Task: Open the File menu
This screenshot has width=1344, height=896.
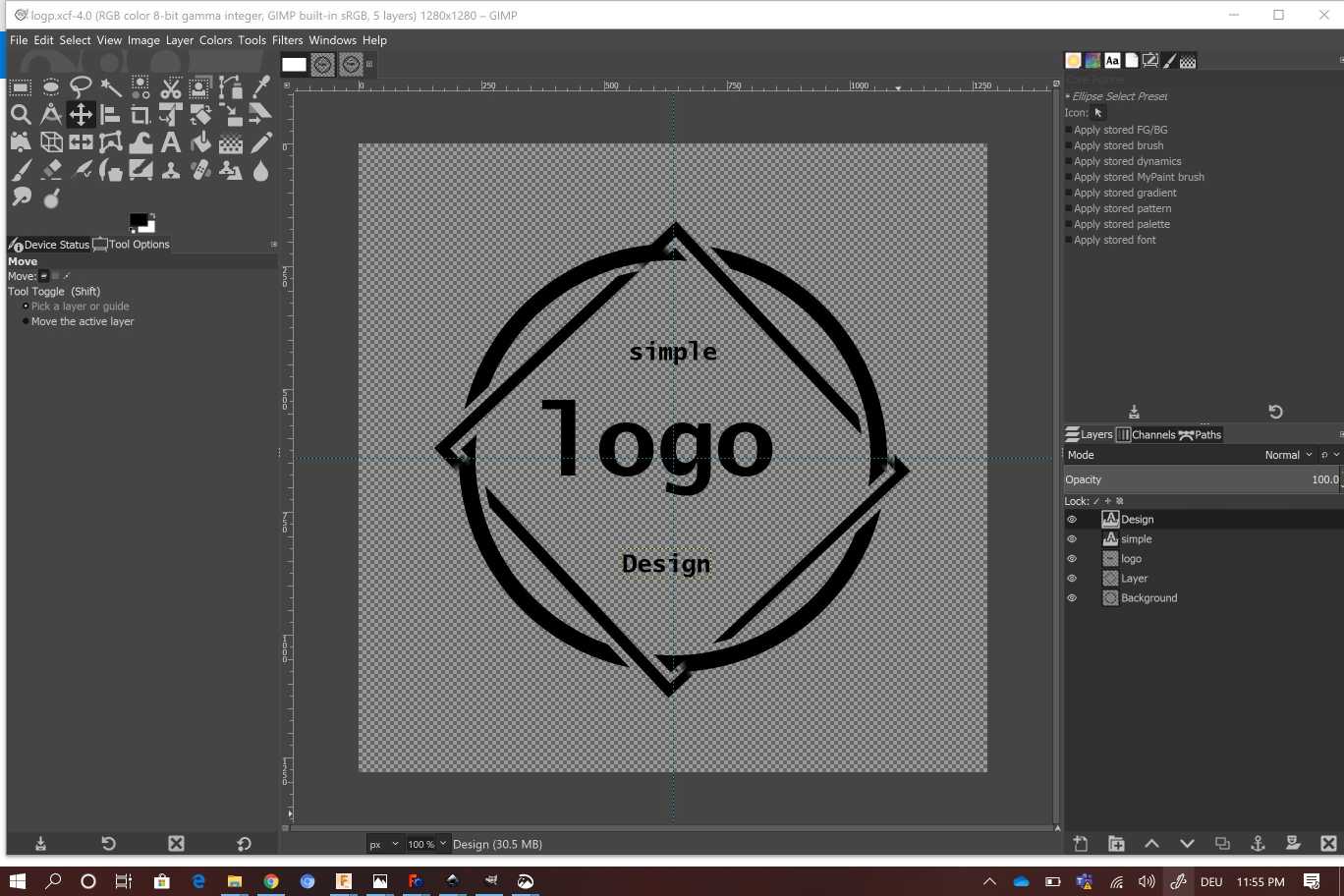Action: pyautogui.click(x=19, y=40)
